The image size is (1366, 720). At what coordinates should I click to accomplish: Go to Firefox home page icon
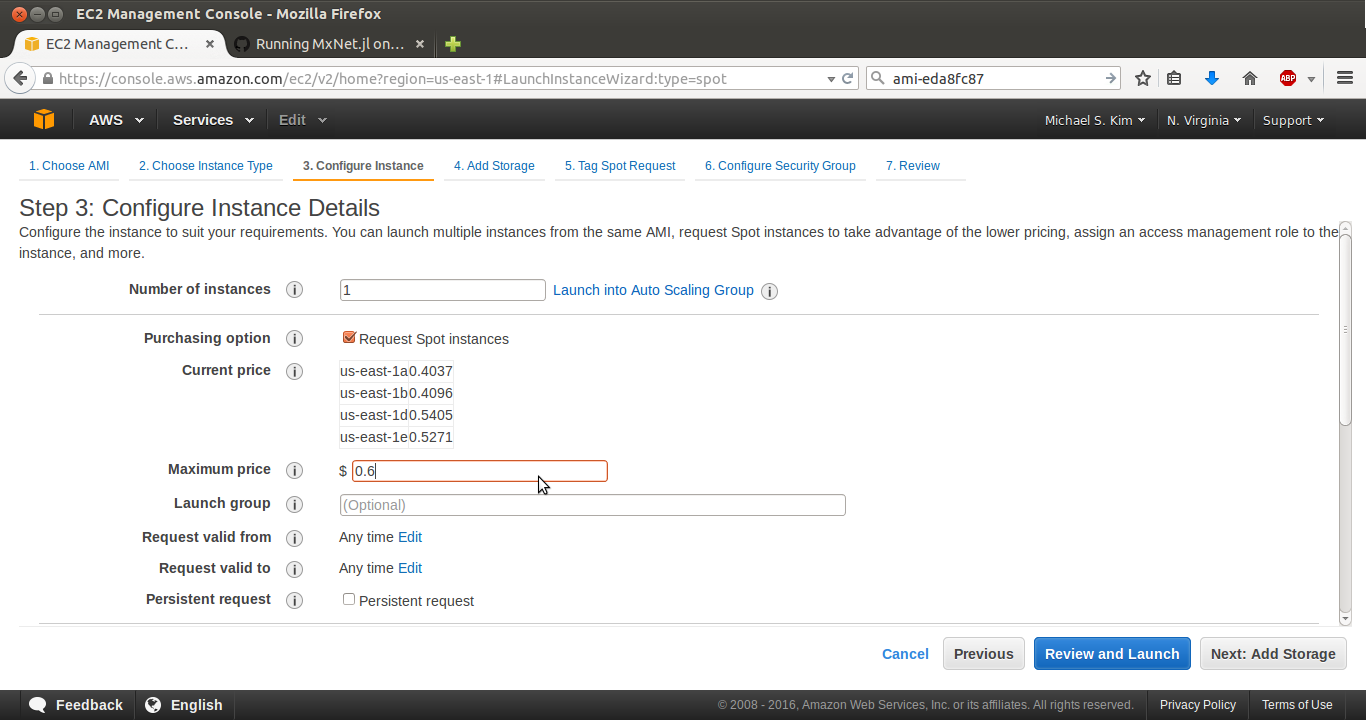pyautogui.click(x=1250, y=78)
